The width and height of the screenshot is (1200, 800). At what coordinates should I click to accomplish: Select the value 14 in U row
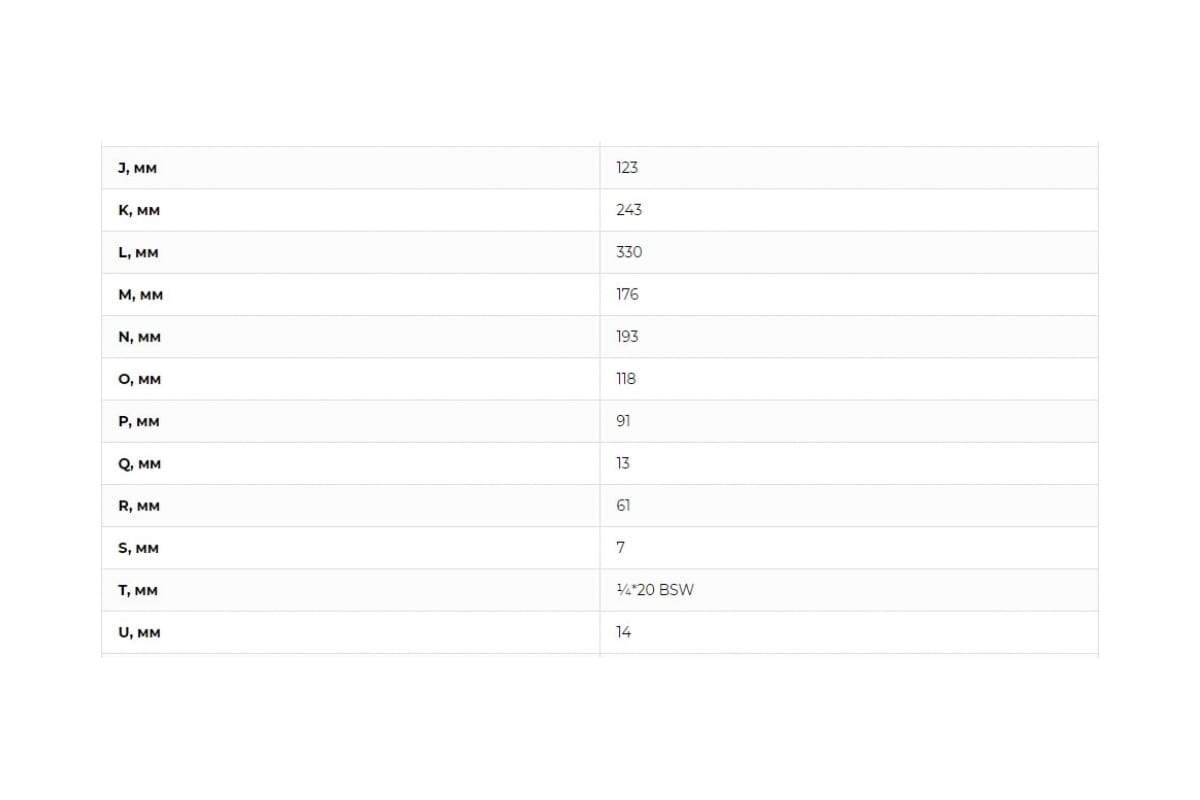click(x=623, y=632)
